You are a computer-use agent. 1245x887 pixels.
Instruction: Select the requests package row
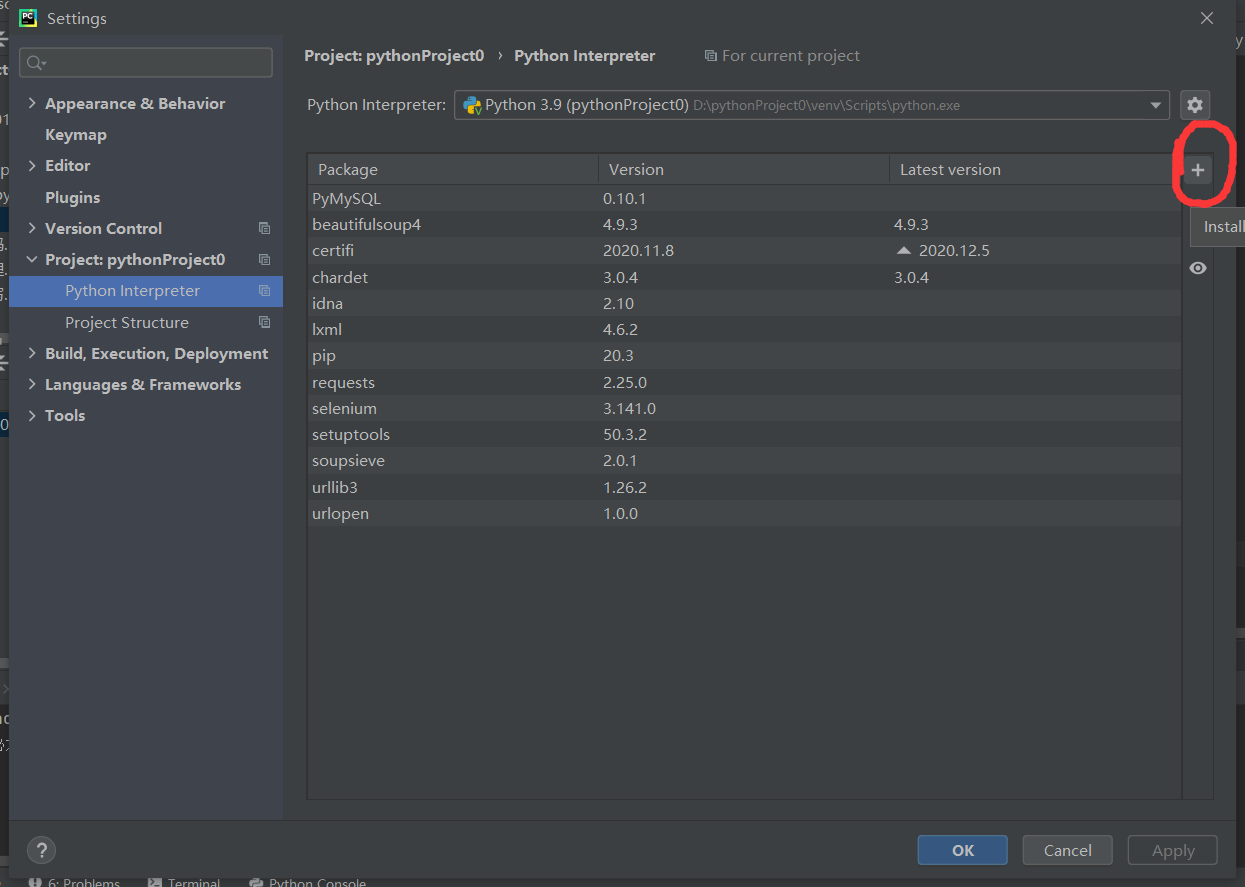pyautogui.click(x=744, y=382)
